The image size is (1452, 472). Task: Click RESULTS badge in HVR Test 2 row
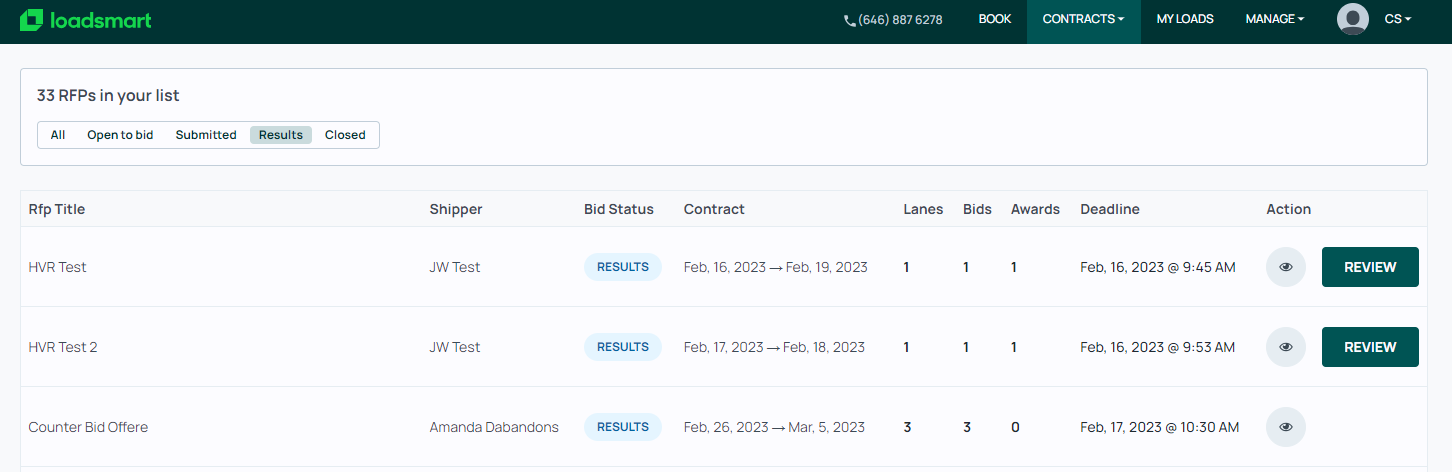point(623,347)
